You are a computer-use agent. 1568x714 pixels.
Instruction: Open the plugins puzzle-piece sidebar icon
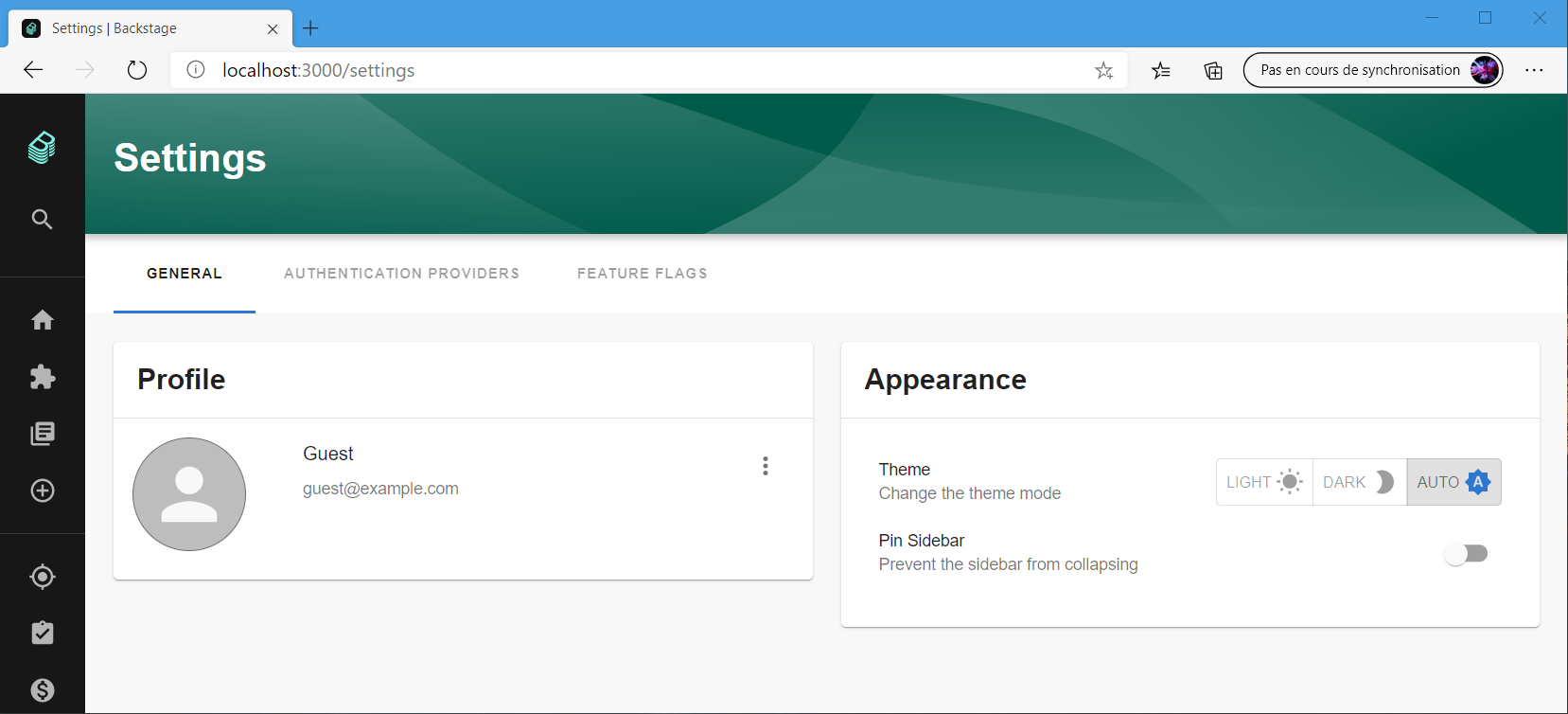tap(43, 377)
